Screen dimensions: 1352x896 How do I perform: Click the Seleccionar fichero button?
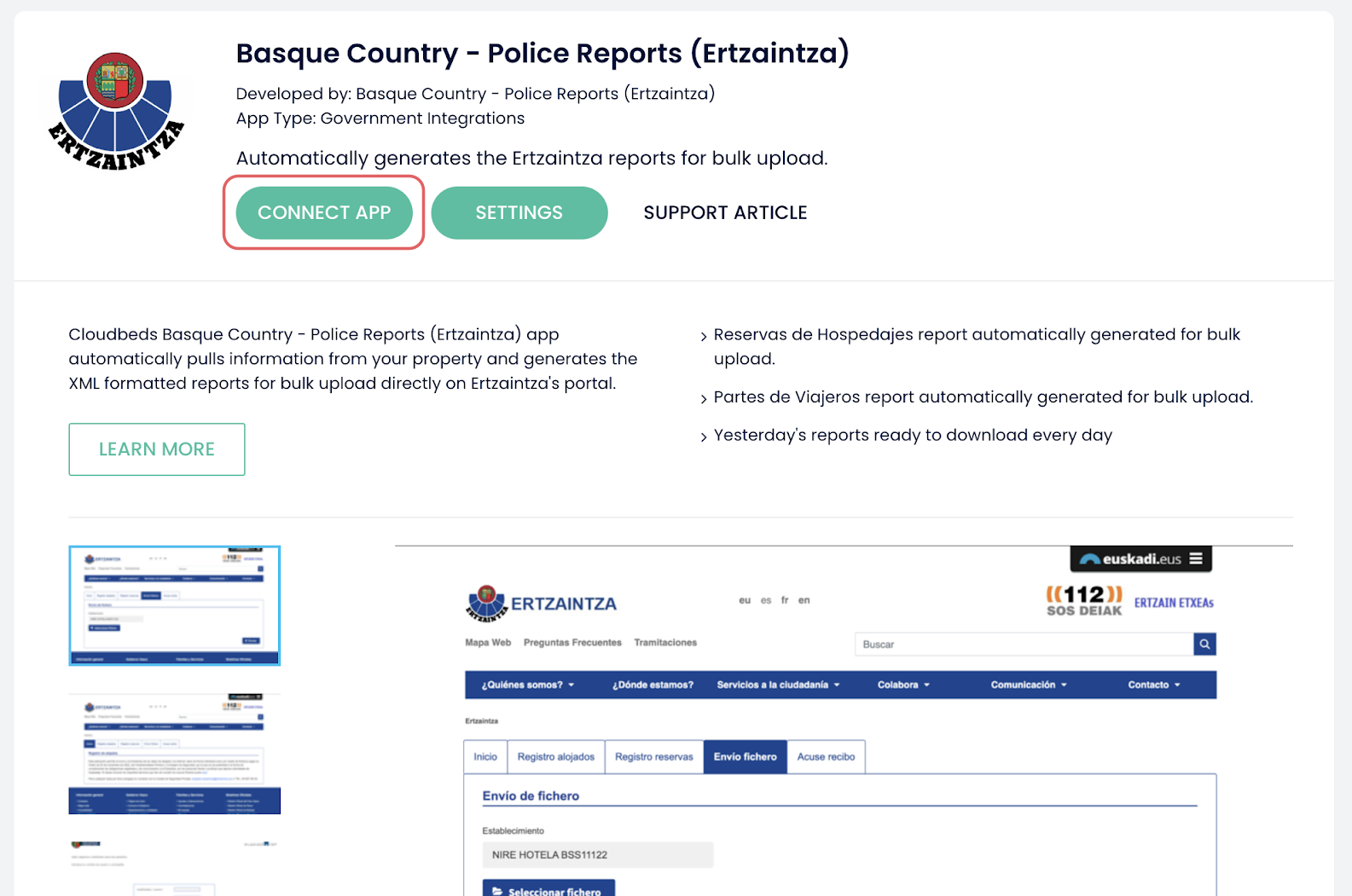[x=548, y=889]
